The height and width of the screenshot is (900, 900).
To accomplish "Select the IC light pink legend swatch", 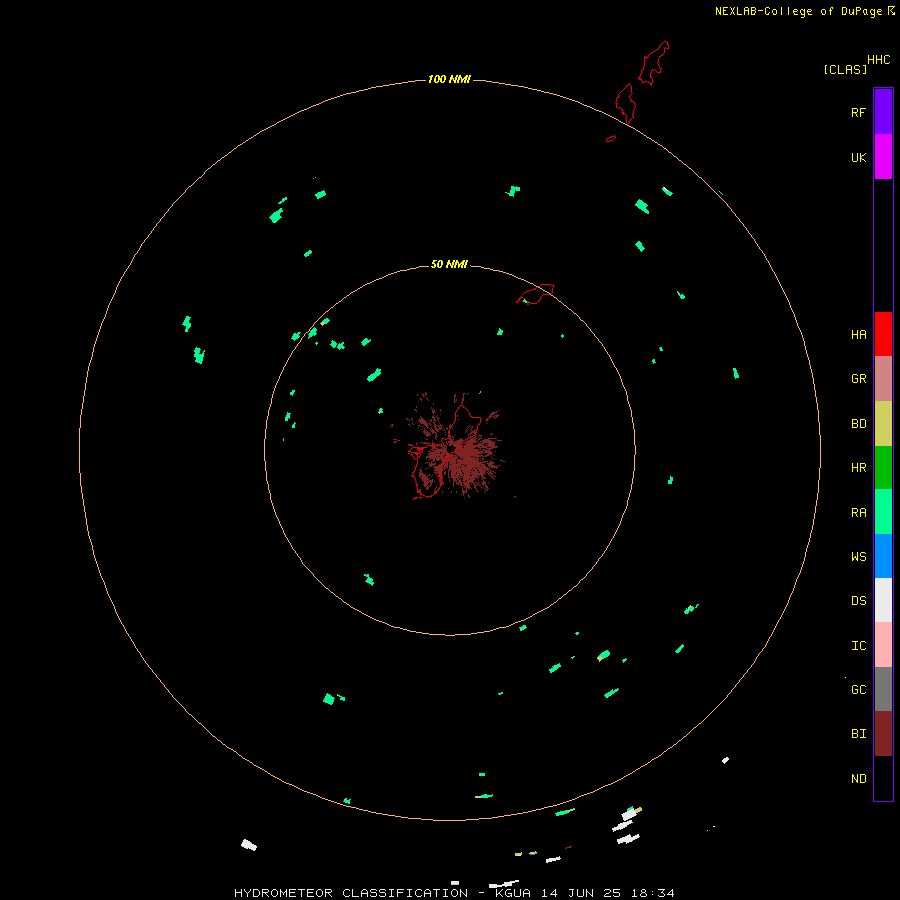I will (883, 645).
